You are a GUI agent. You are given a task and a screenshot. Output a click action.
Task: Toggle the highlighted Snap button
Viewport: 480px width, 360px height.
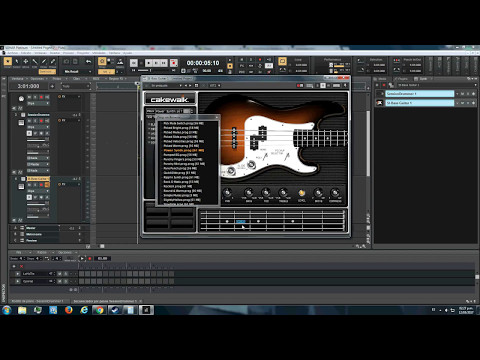(x=102, y=61)
